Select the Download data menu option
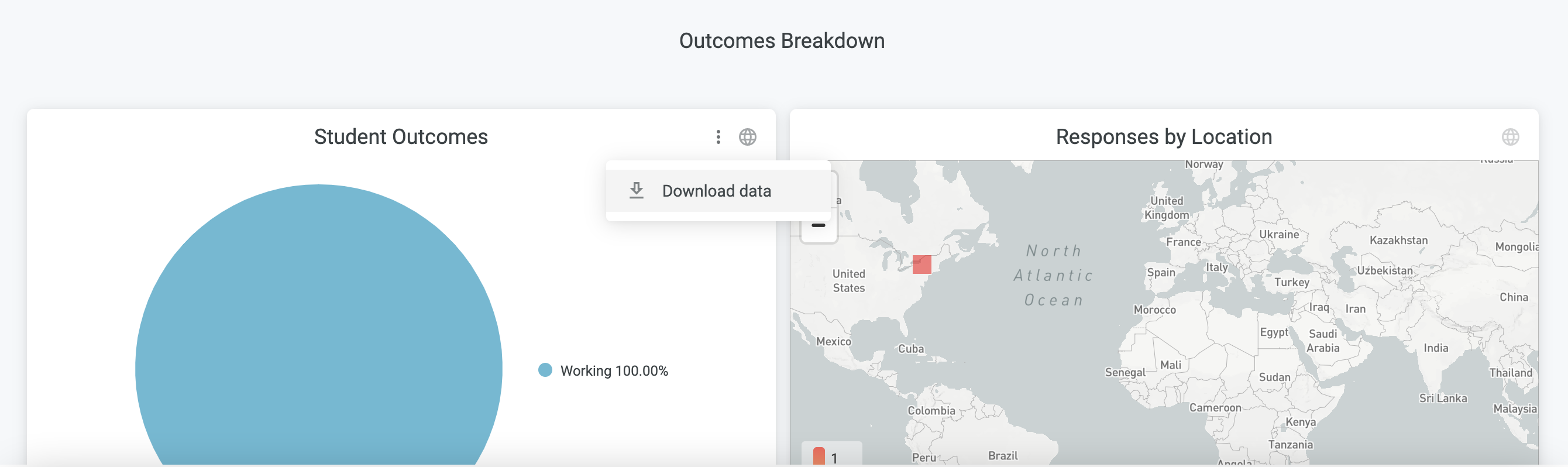 point(718,191)
